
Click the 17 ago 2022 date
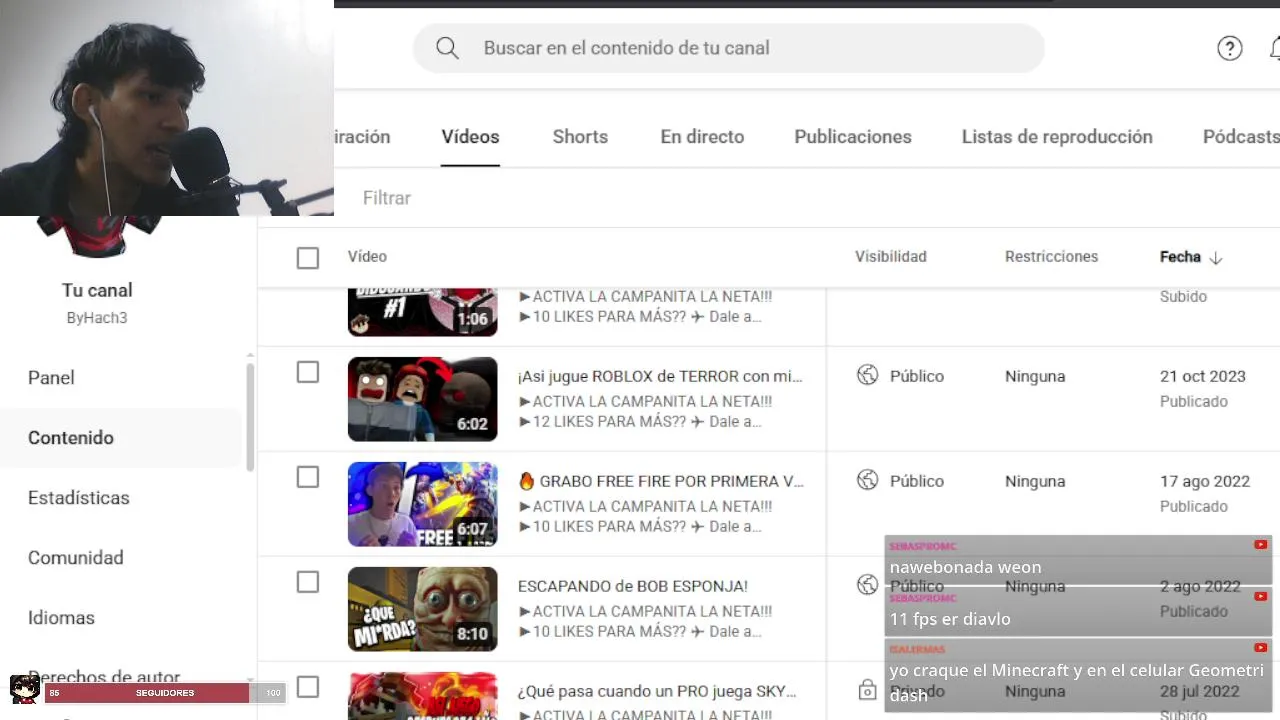tap(1205, 481)
